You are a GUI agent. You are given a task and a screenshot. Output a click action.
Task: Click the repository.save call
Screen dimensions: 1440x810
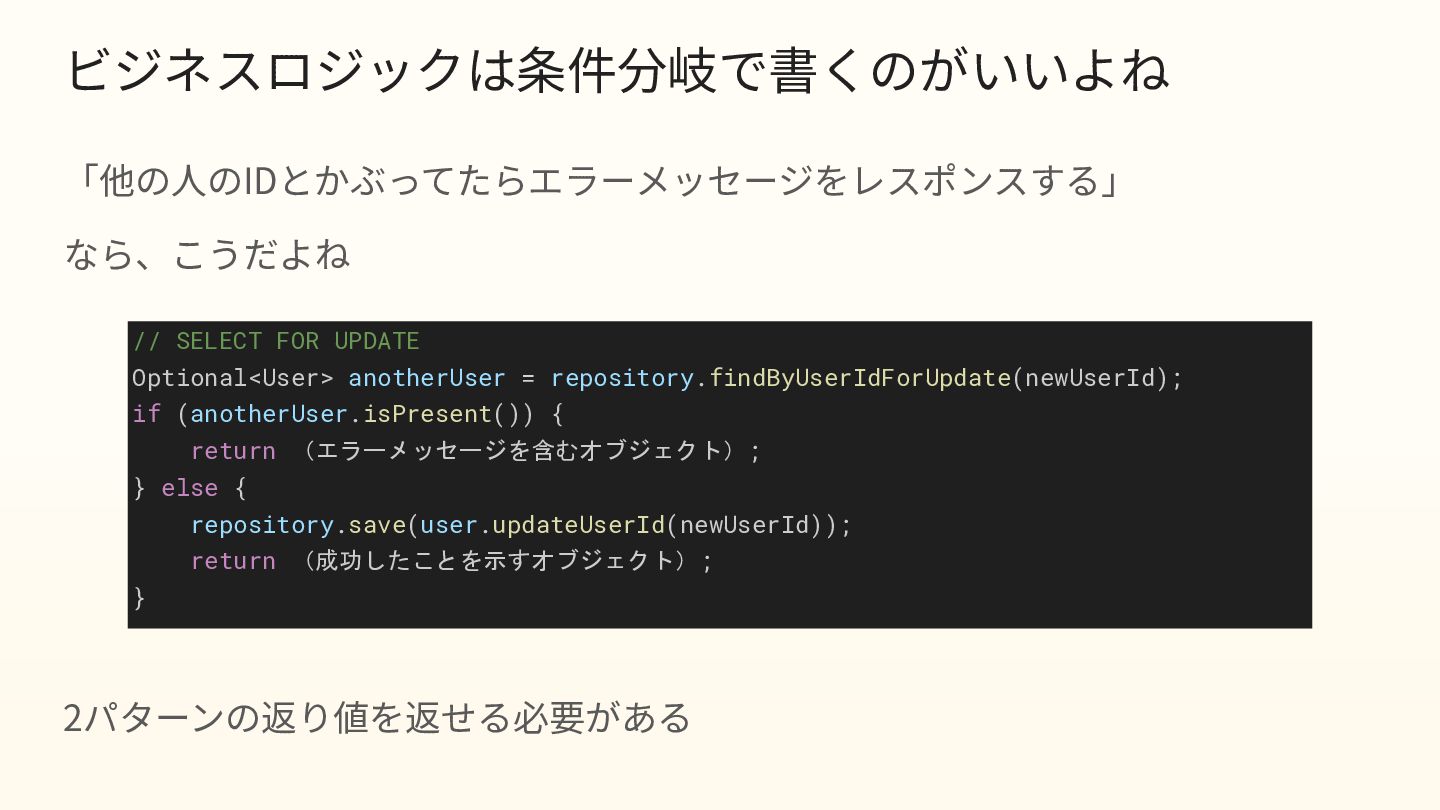coord(298,524)
